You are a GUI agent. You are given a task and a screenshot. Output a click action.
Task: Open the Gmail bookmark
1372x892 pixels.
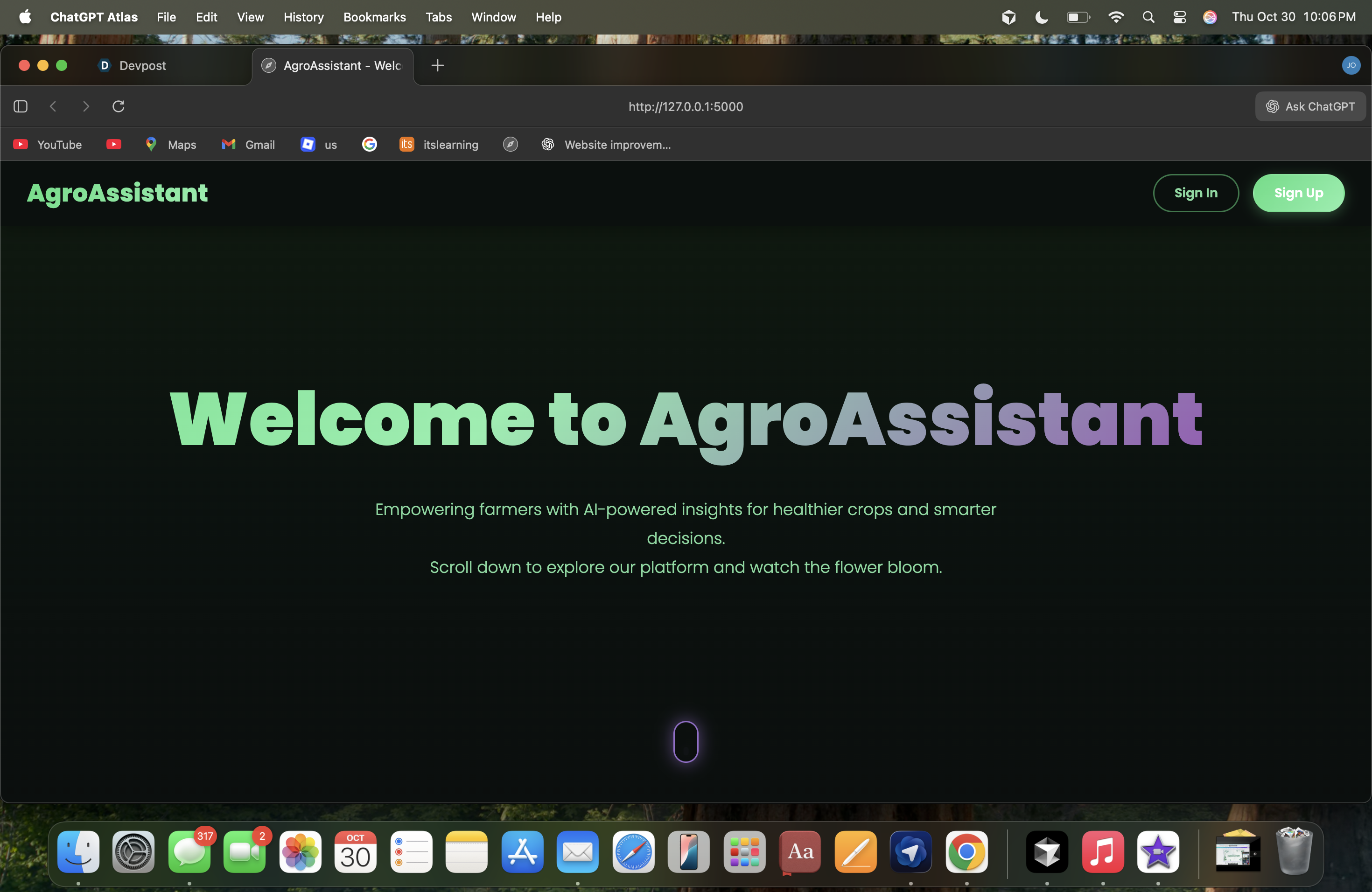pos(248,145)
